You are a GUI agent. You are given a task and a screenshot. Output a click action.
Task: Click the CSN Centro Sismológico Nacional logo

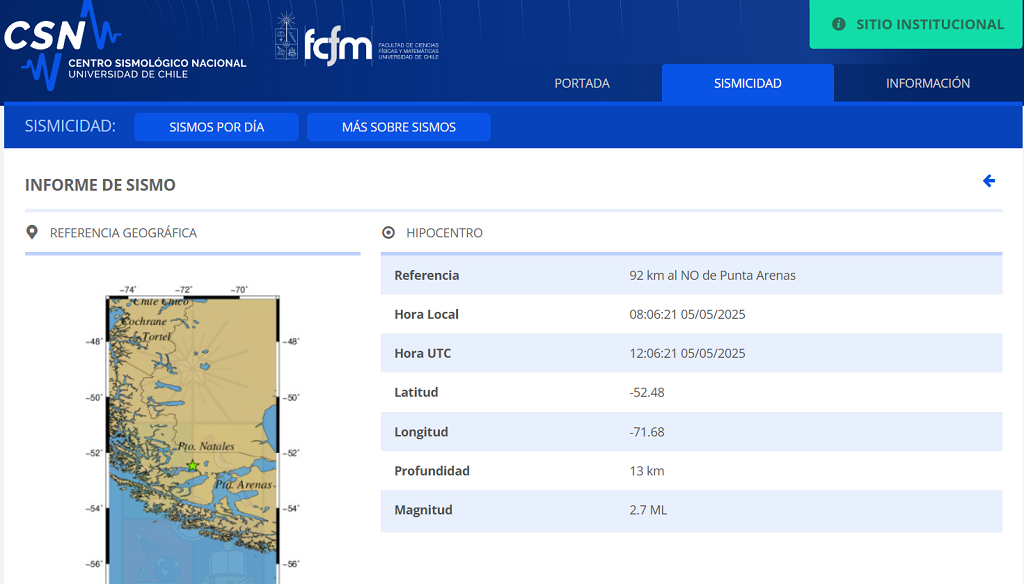[125, 46]
